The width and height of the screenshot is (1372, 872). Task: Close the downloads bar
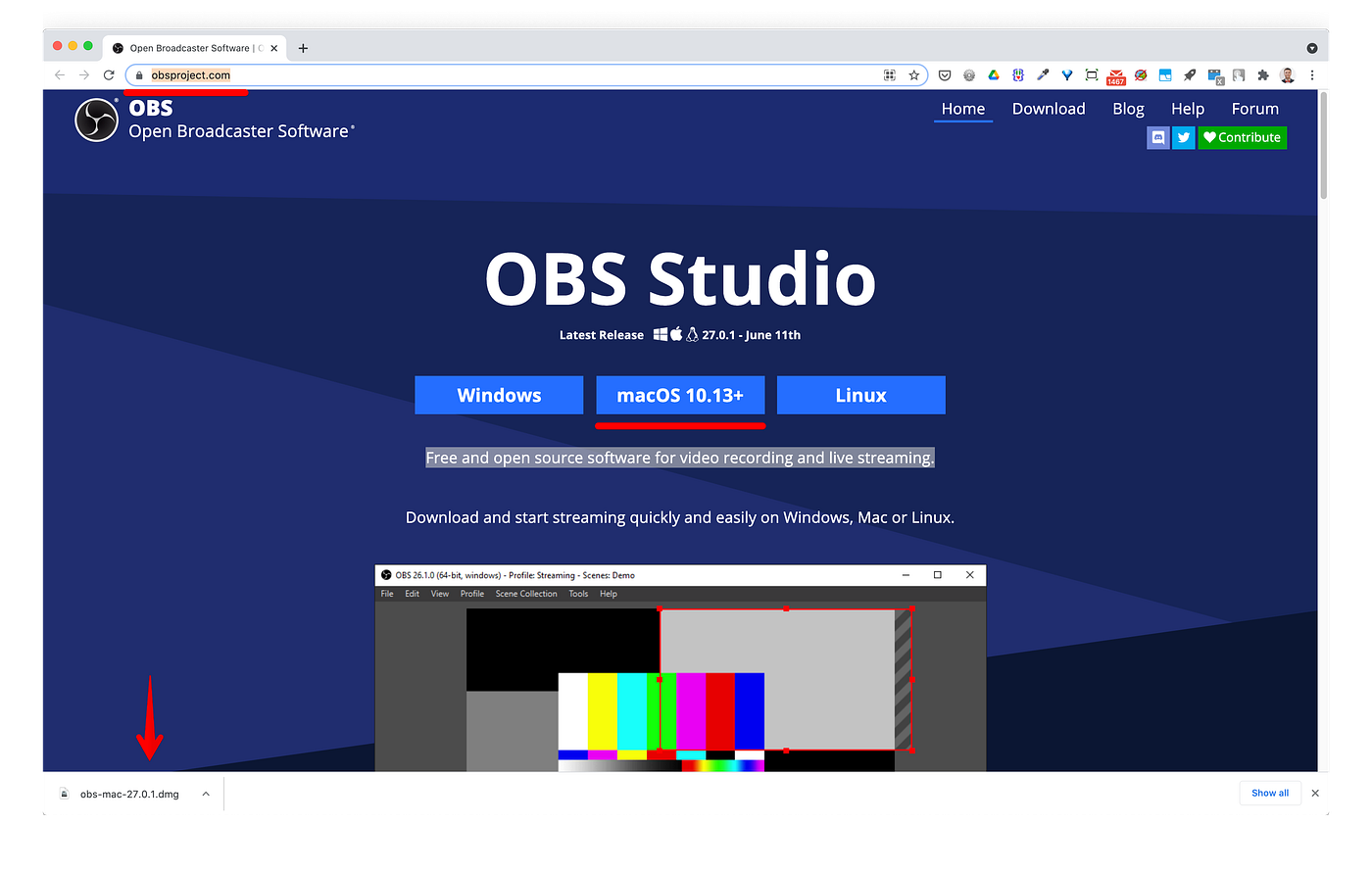coord(1315,794)
